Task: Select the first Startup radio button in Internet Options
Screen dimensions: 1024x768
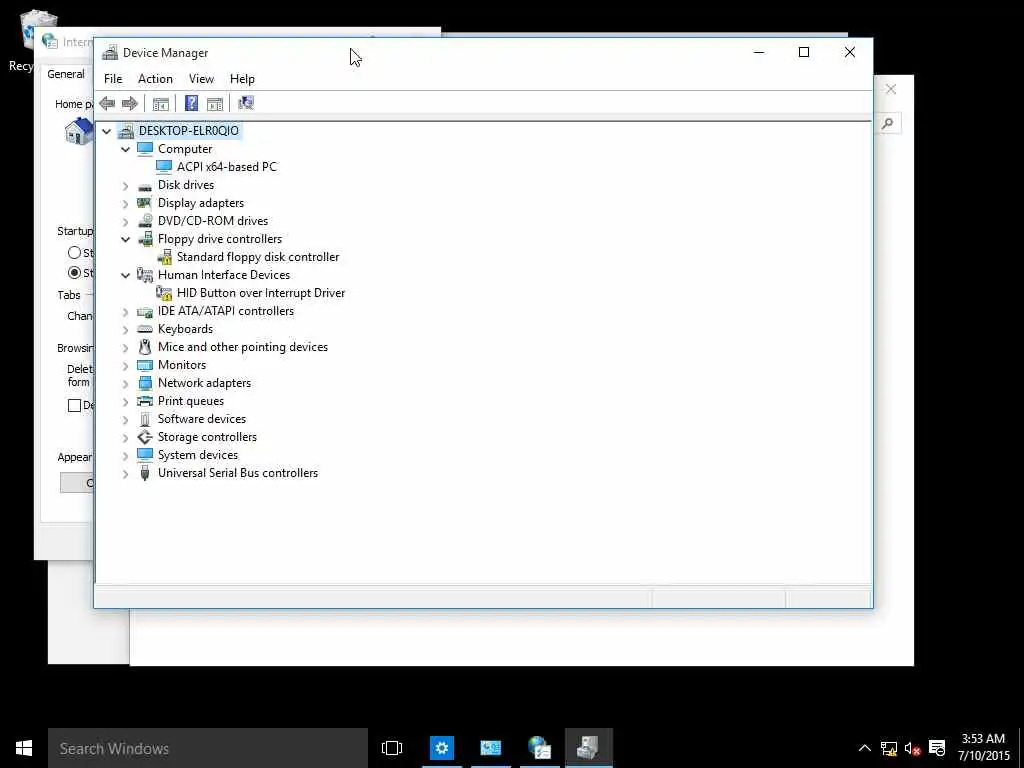Action: 74,253
